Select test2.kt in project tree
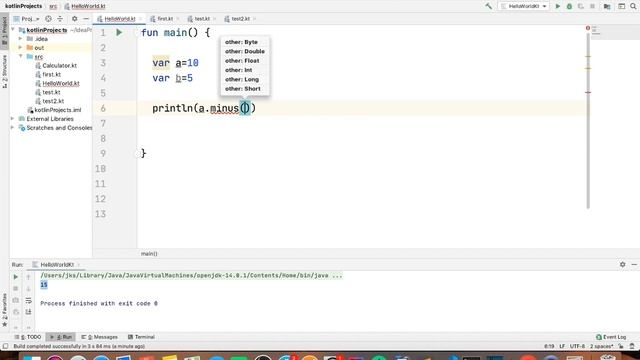640x360 pixels. click(x=53, y=101)
